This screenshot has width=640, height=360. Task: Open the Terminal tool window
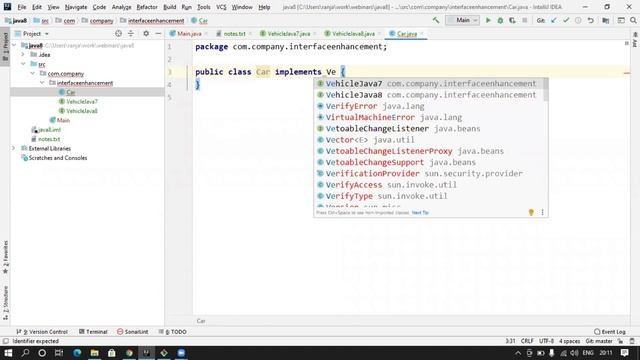(x=93, y=332)
